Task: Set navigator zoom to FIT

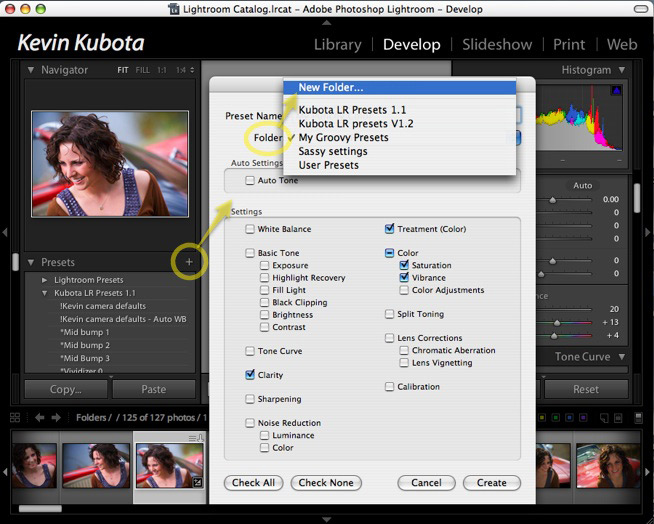Action: pyautogui.click(x=123, y=70)
